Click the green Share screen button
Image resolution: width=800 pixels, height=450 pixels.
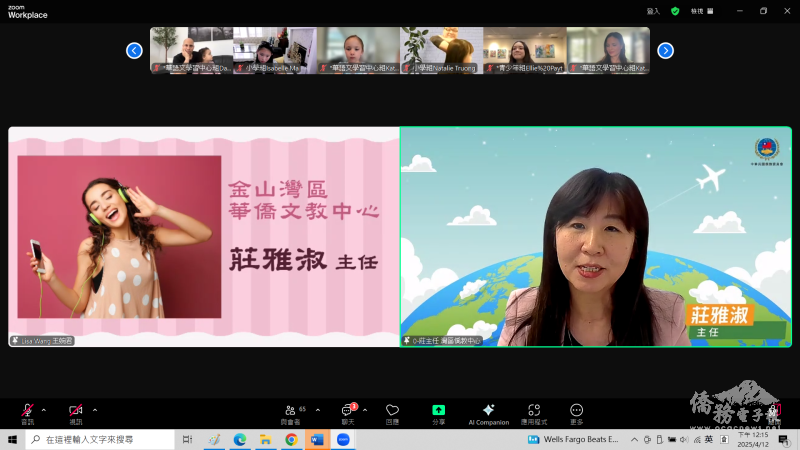438,411
